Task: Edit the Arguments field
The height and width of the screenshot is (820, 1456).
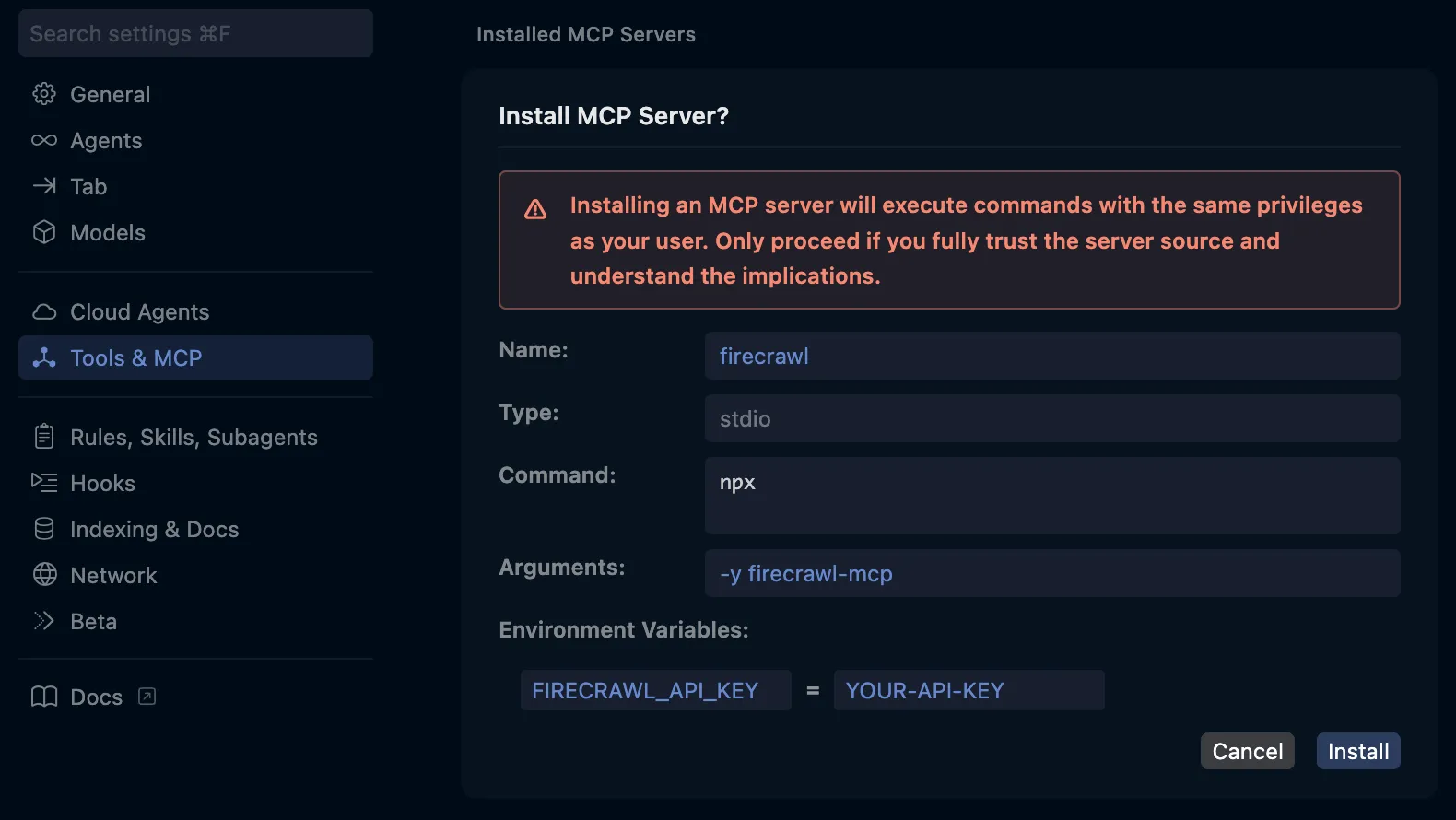Action: point(1051,573)
